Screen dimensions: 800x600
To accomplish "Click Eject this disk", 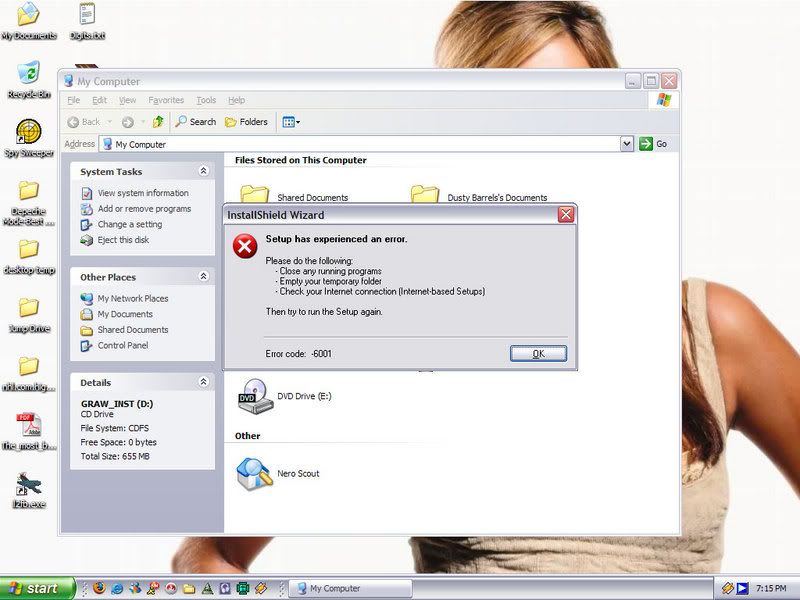I will click(x=115, y=240).
